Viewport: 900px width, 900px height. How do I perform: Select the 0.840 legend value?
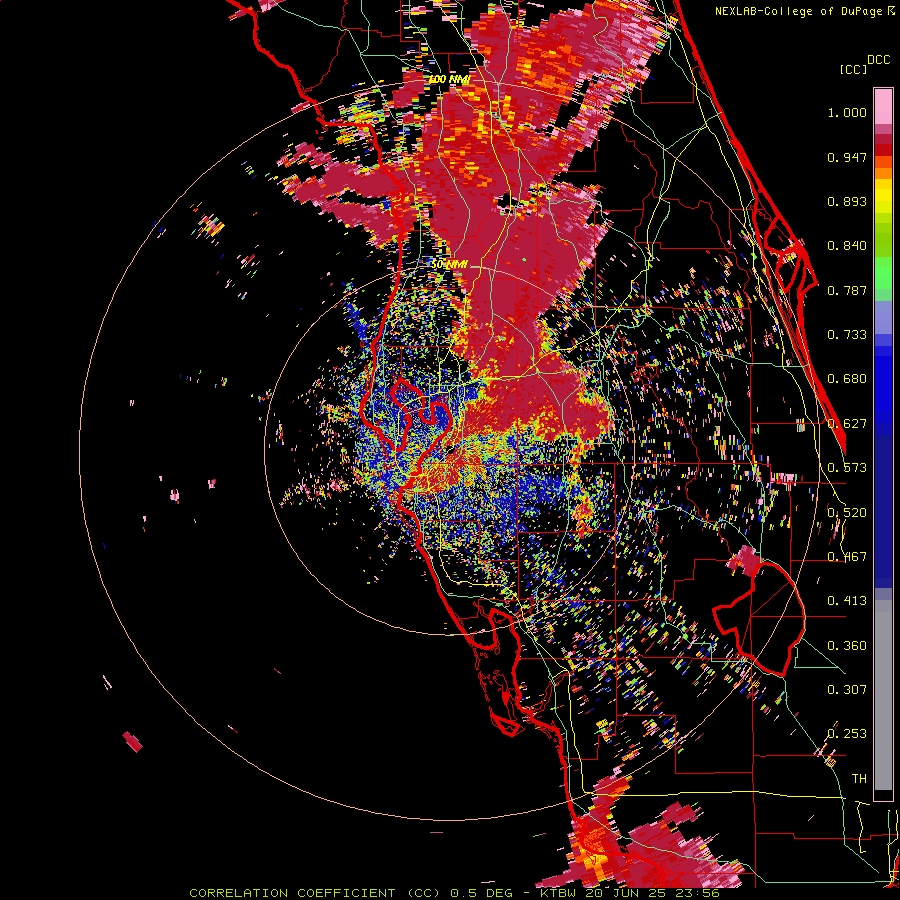click(x=847, y=246)
